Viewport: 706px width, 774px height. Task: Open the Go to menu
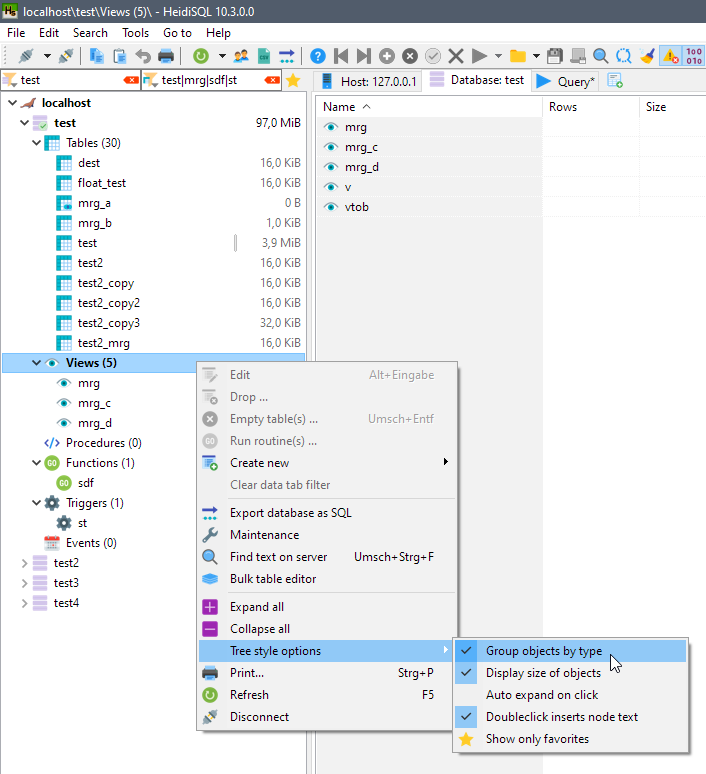(x=177, y=33)
